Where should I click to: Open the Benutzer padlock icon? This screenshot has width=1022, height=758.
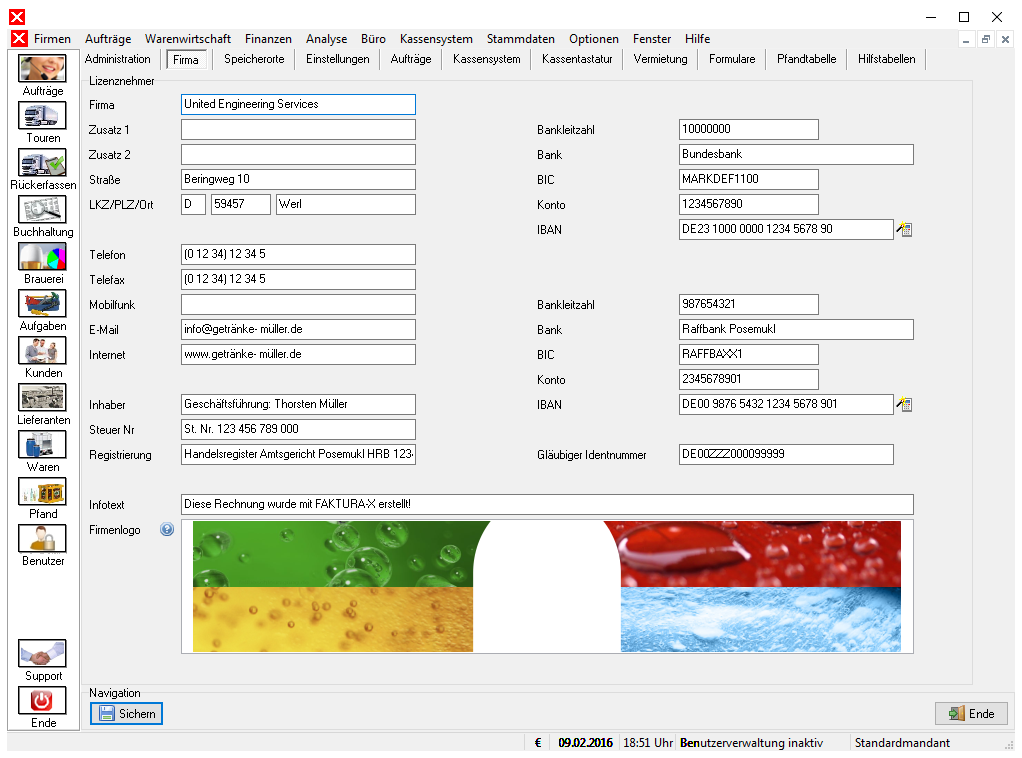[x=42, y=538]
